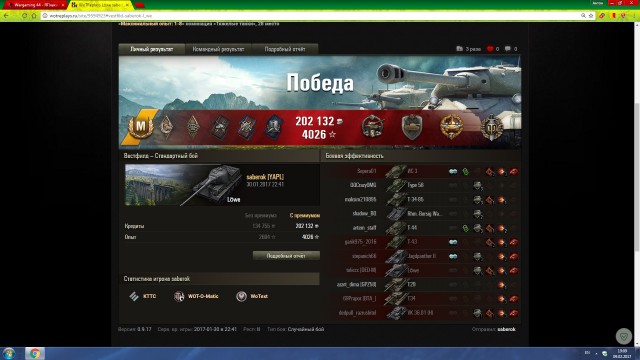Click the round tank medal right of credits
Screen dimensions: 640x360
[x=372, y=127]
